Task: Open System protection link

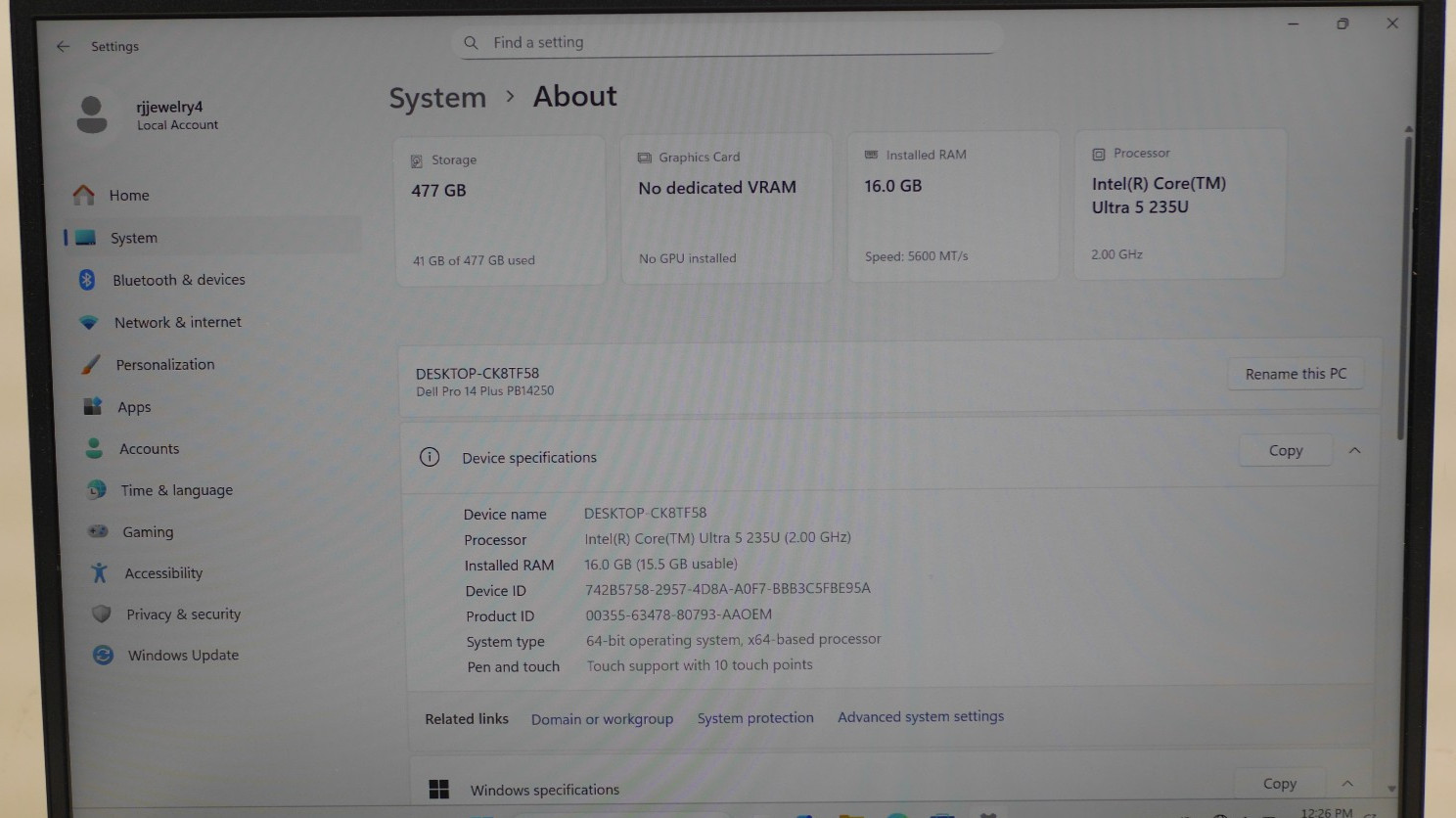Action: (755, 717)
